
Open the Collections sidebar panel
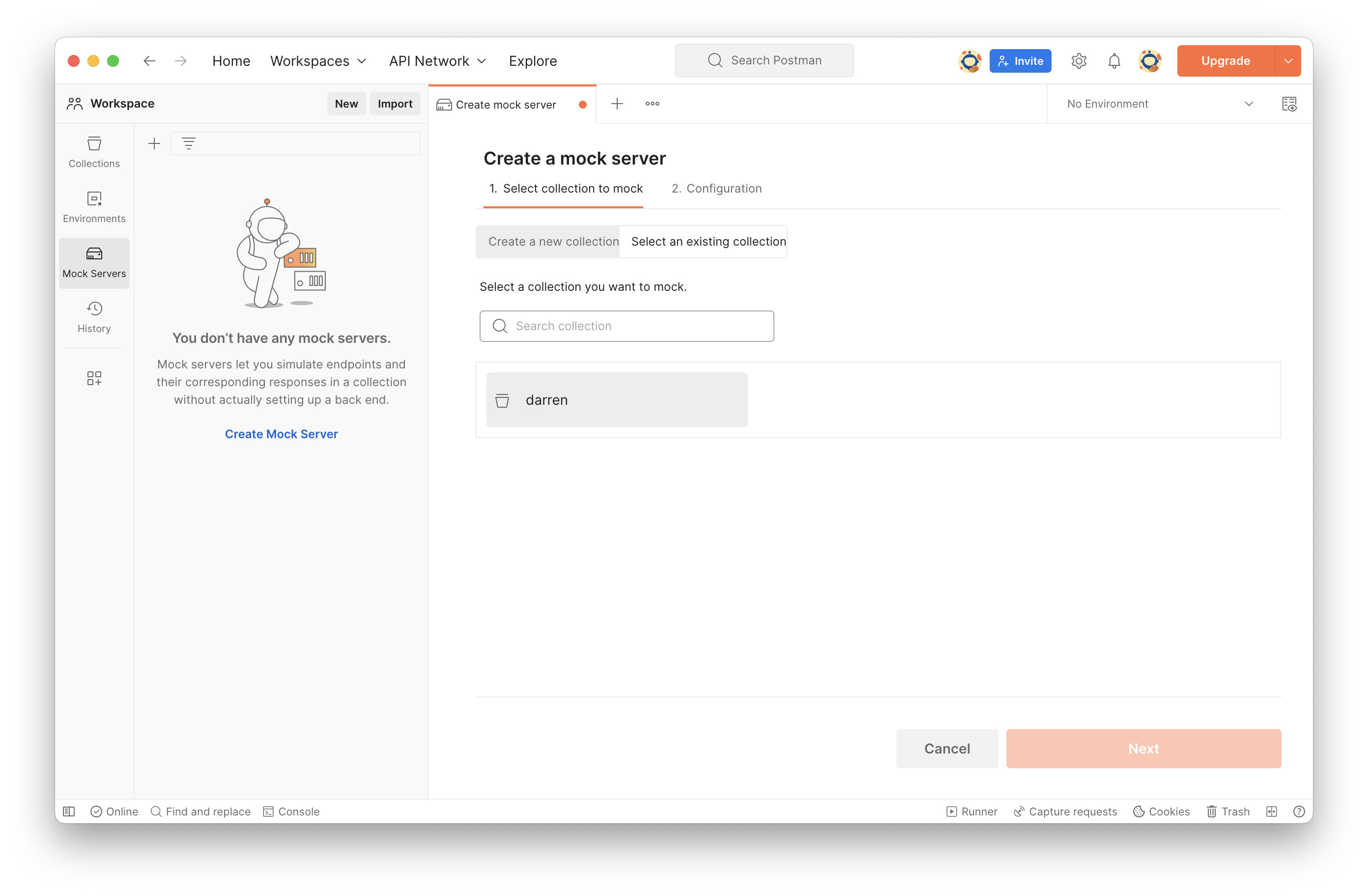pos(94,152)
